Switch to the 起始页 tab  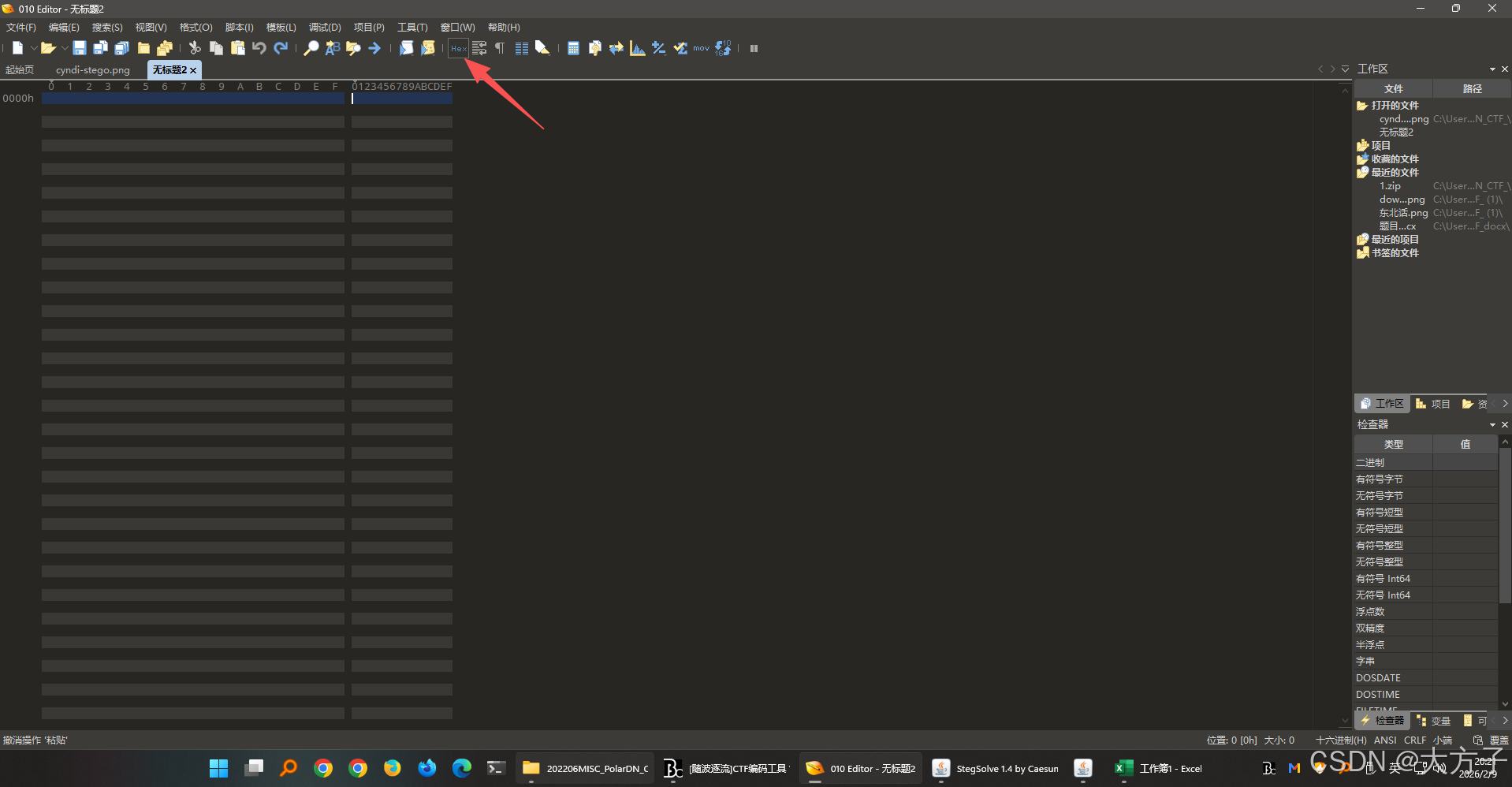(20, 70)
